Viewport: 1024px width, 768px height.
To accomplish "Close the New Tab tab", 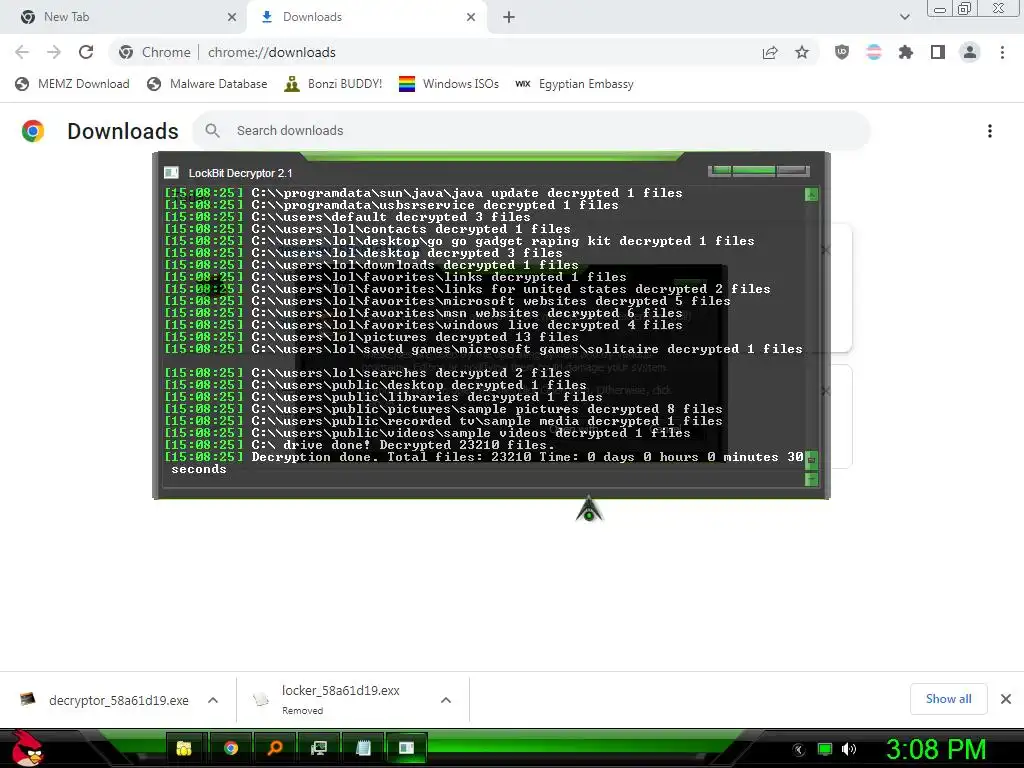I will click(232, 17).
